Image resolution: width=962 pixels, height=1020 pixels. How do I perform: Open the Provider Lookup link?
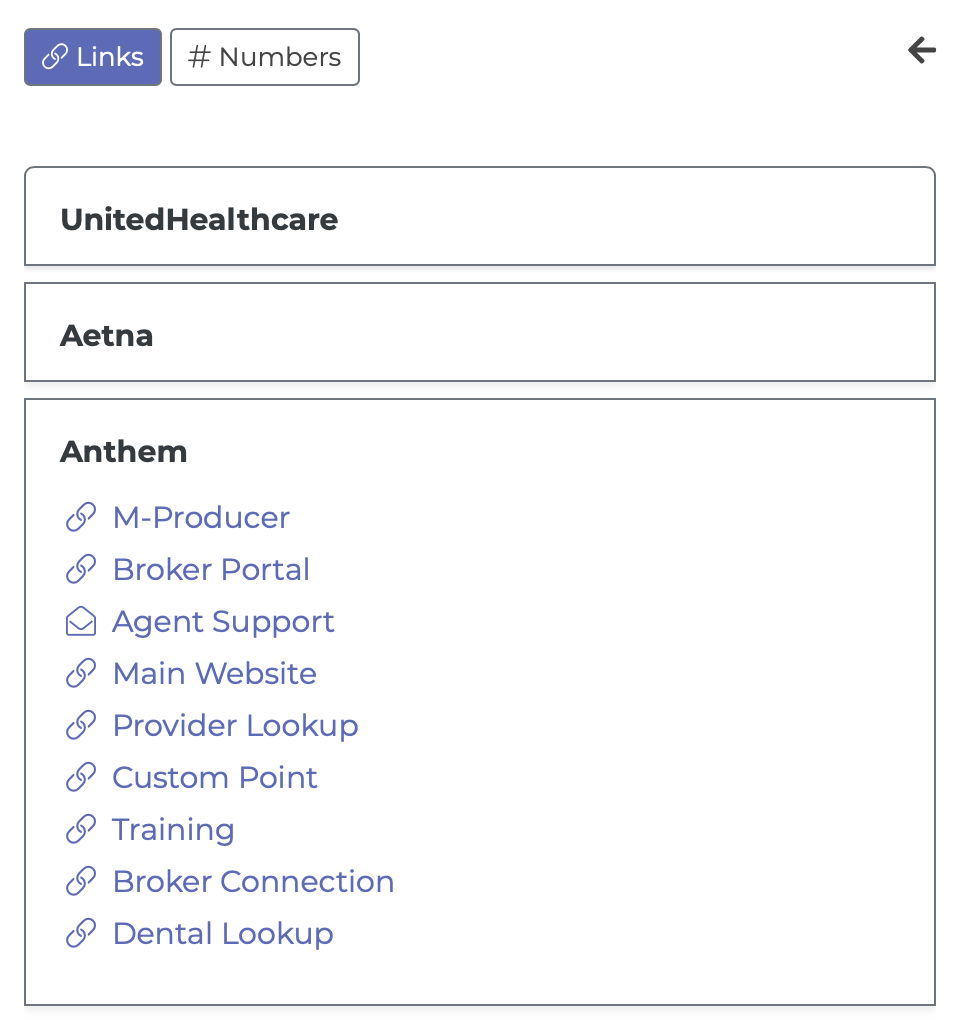(235, 727)
